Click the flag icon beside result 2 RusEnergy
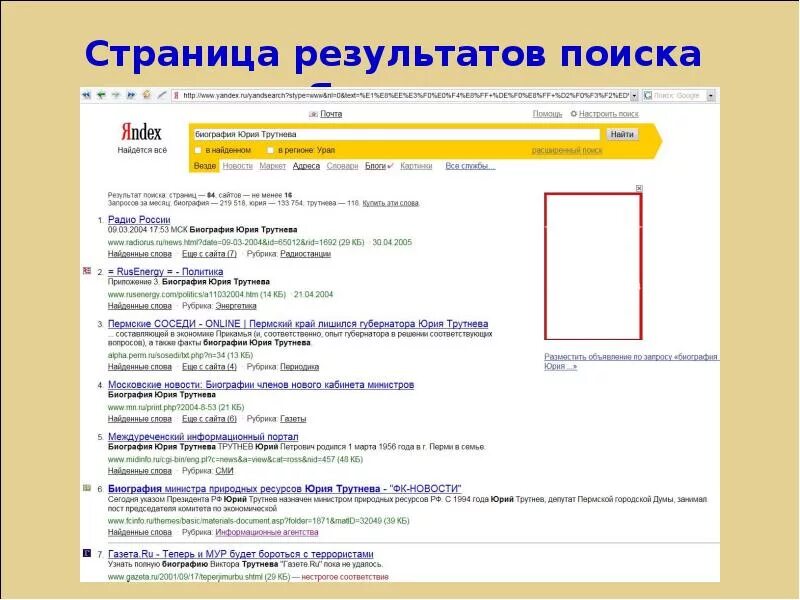This screenshot has width=800, height=600. (87, 271)
